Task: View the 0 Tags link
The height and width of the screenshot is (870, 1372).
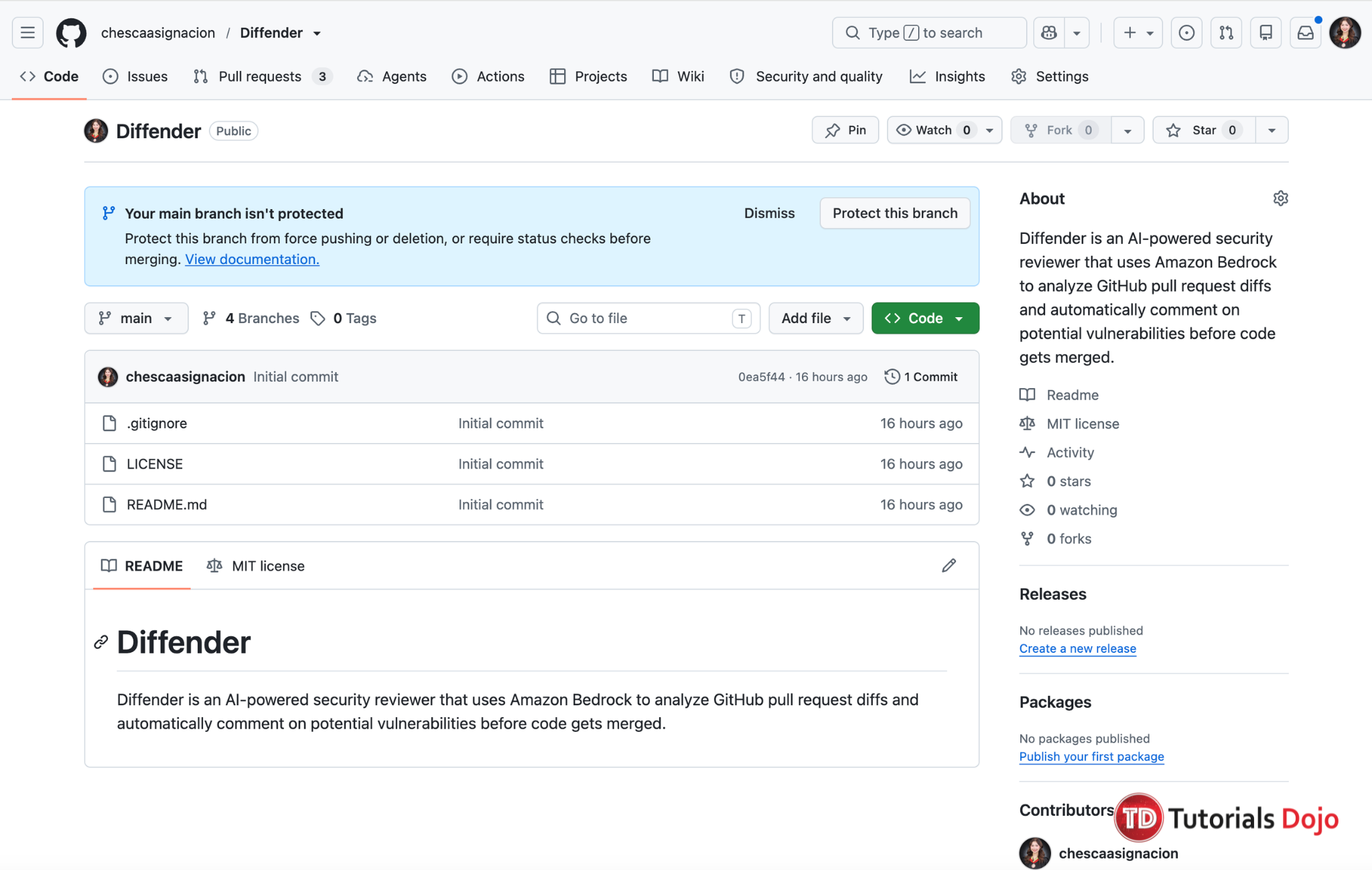Action: (x=344, y=318)
